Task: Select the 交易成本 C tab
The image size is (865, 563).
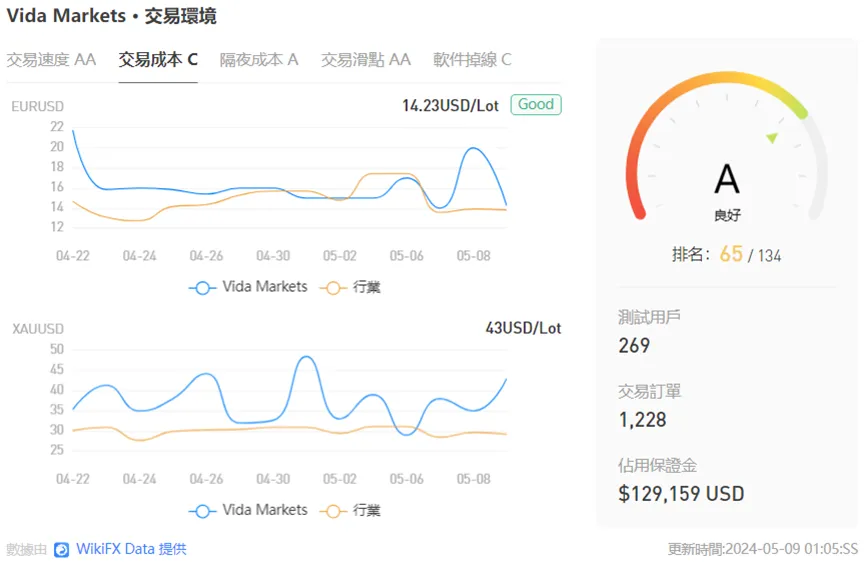Action: 158,60
